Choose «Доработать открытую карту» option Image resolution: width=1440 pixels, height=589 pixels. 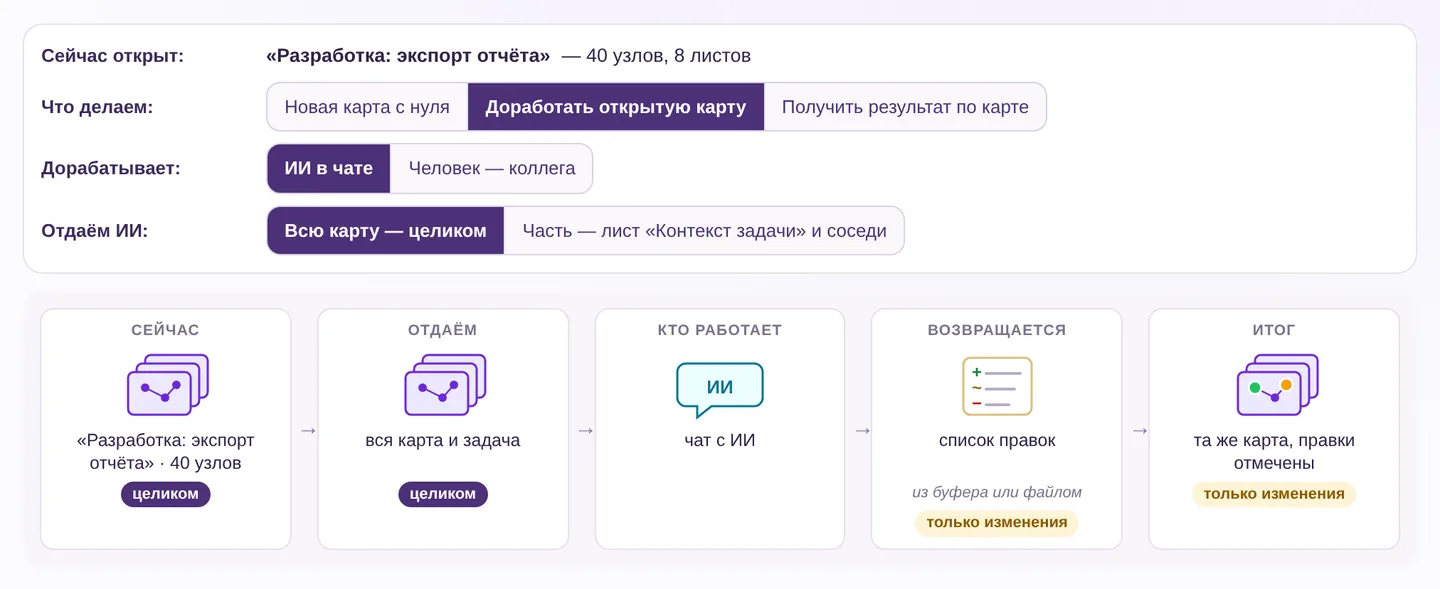(616, 107)
